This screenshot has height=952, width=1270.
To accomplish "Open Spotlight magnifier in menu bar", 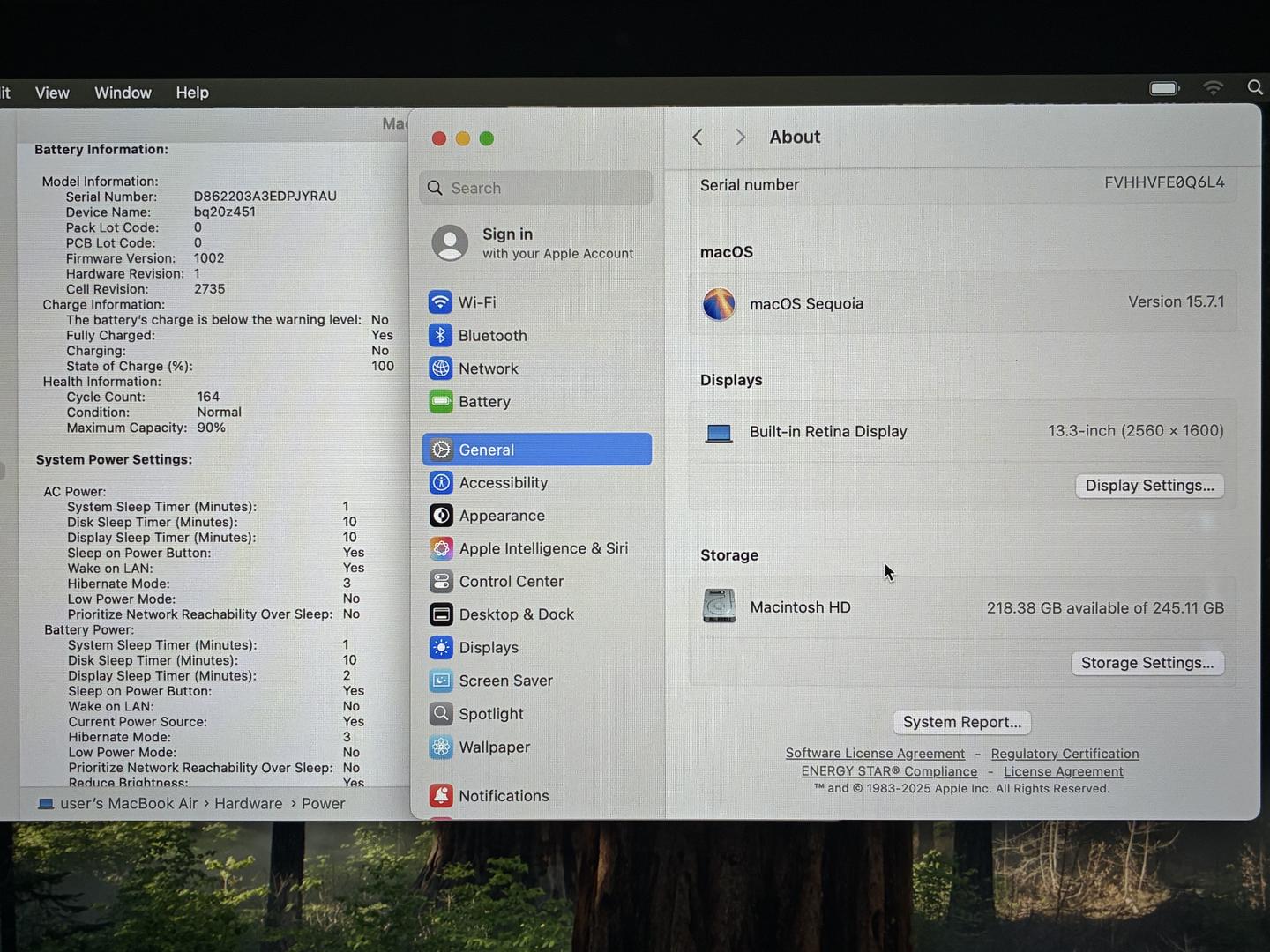I will [x=1255, y=87].
